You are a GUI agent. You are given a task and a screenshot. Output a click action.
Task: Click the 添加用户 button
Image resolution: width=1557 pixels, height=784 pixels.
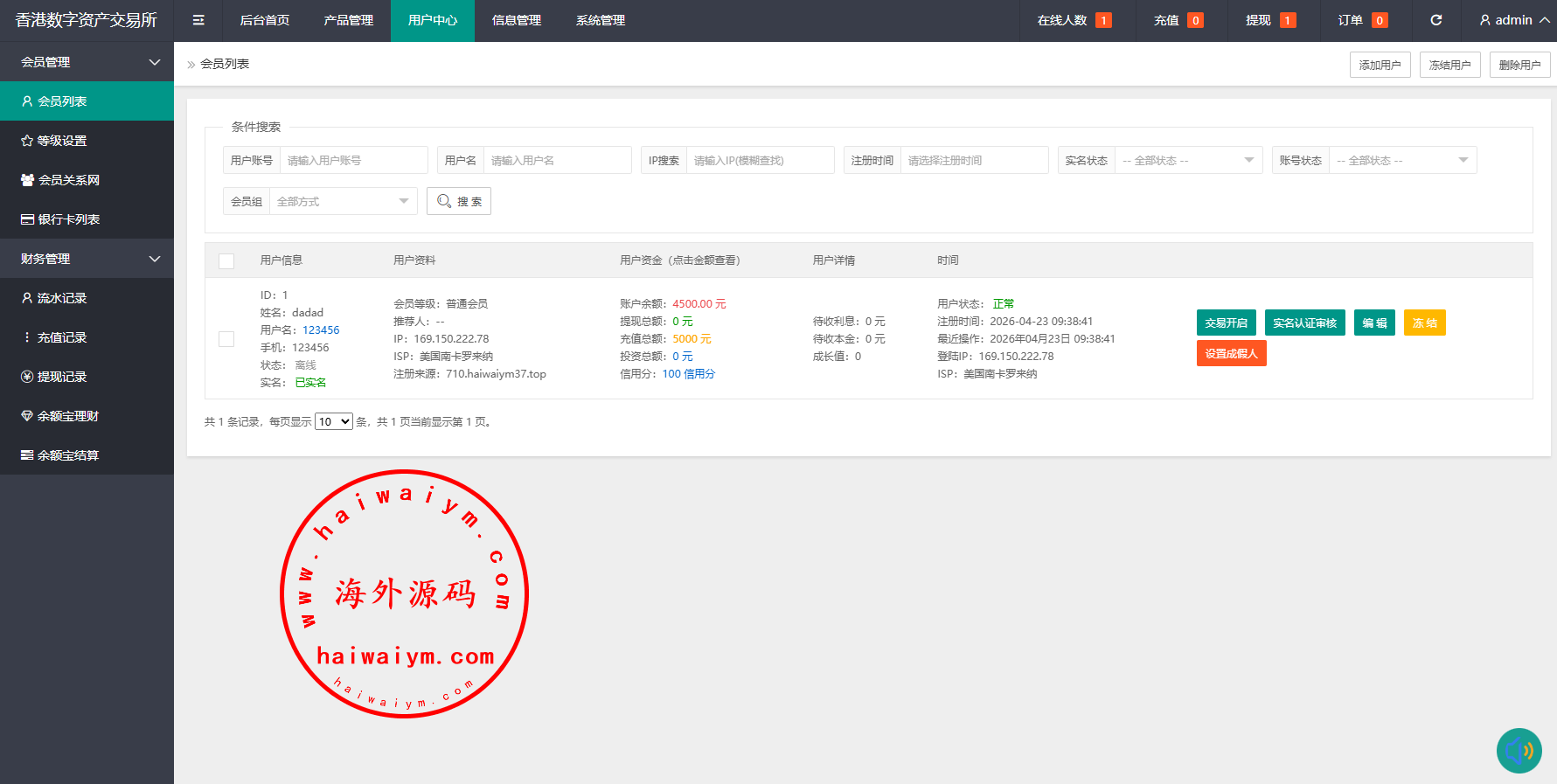pos(1380,65)
